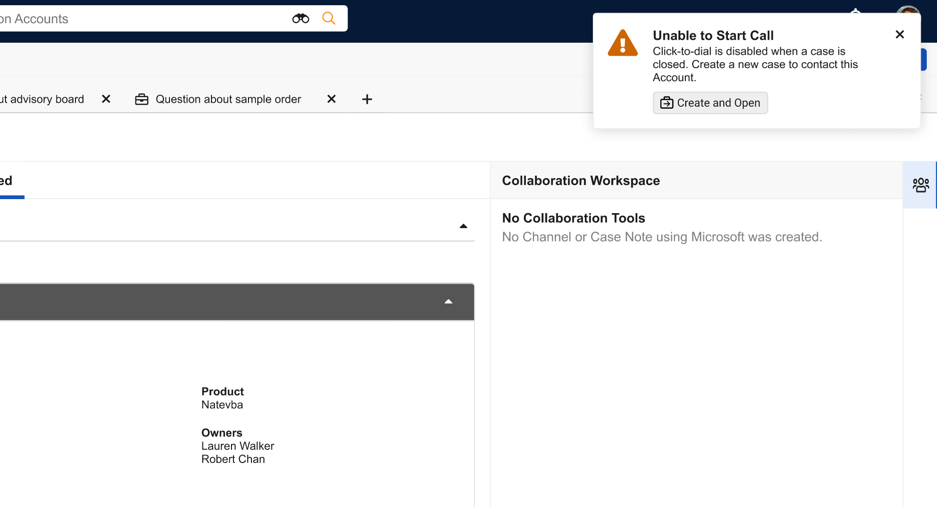Screen dimensions: 937x507
Task: Click the orange magnifying glass search icon
Action: point(329,19)
